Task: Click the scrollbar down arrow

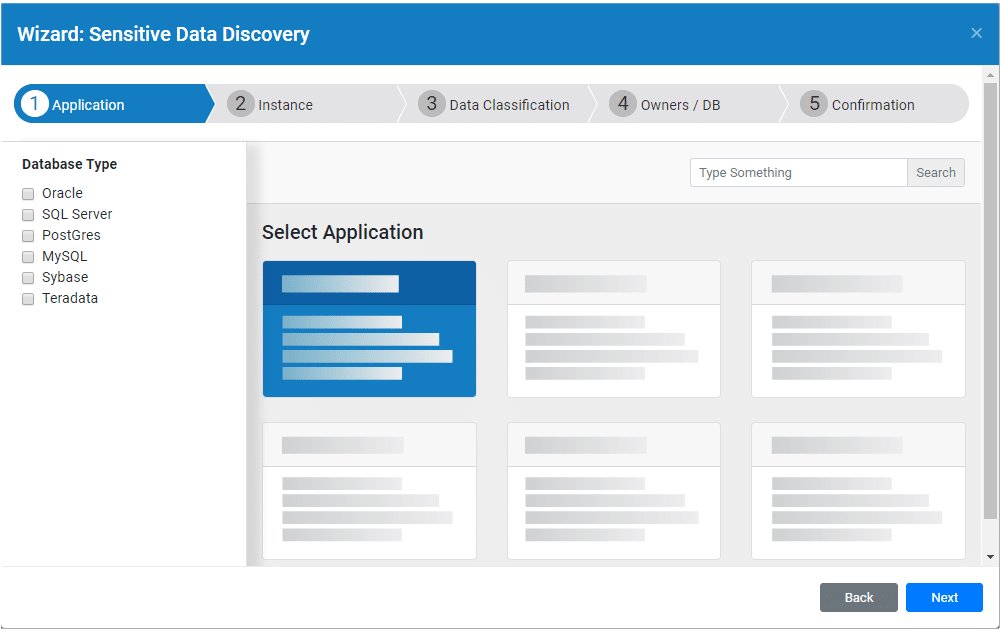Action: click(990, 557)
